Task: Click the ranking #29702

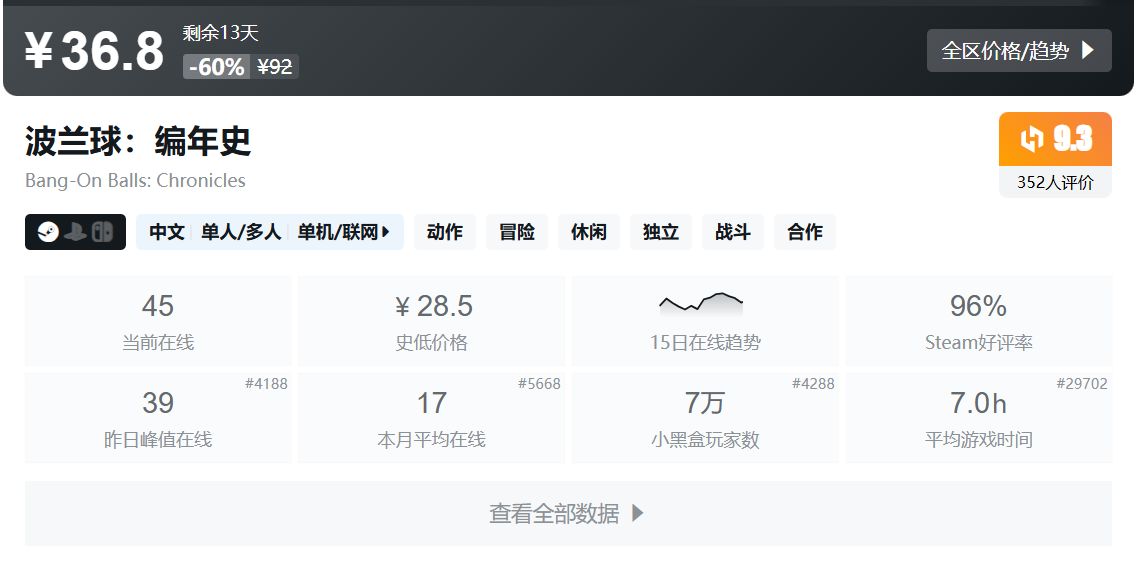Action: click(1082, 383)
